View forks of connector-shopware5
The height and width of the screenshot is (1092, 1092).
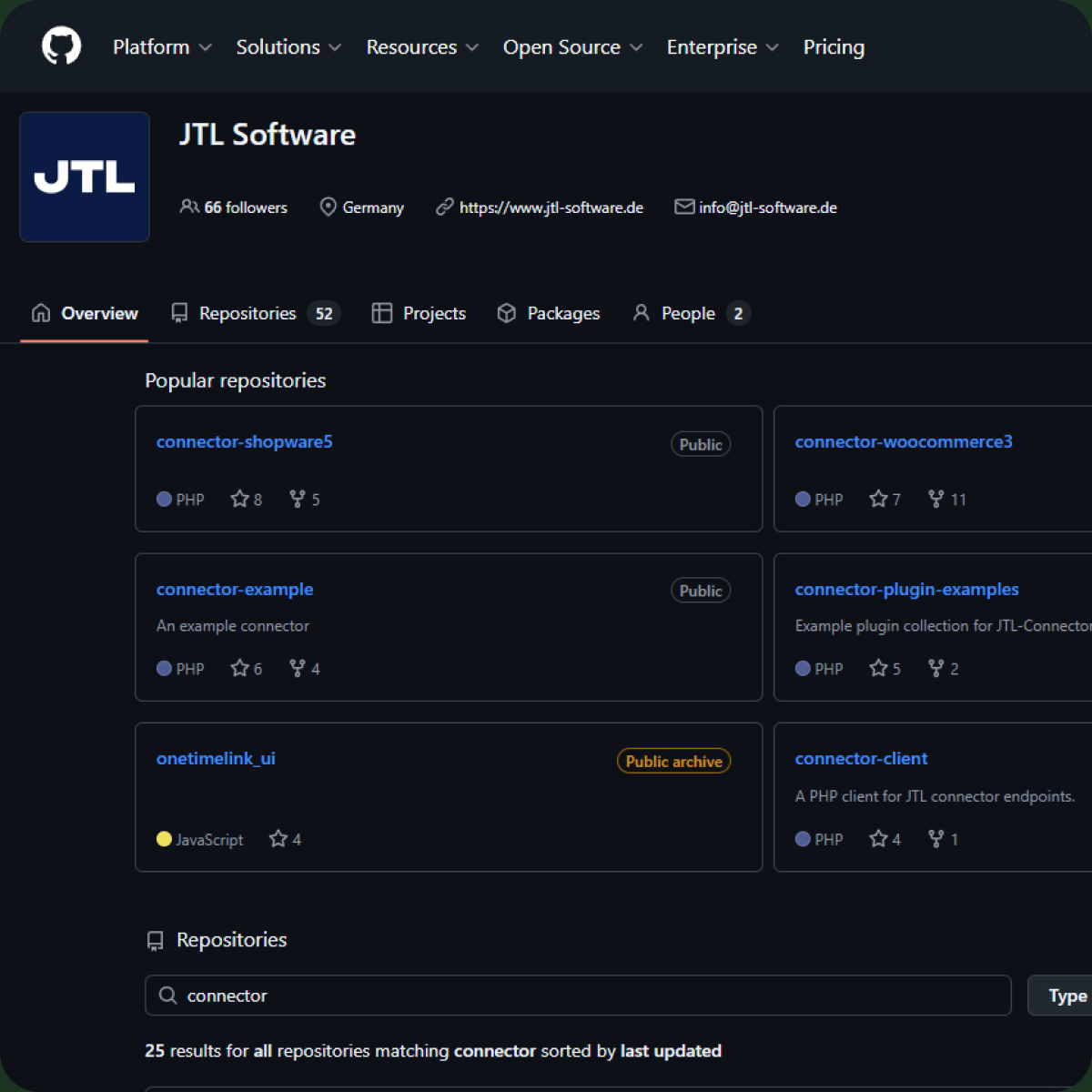tap(305, 499)
